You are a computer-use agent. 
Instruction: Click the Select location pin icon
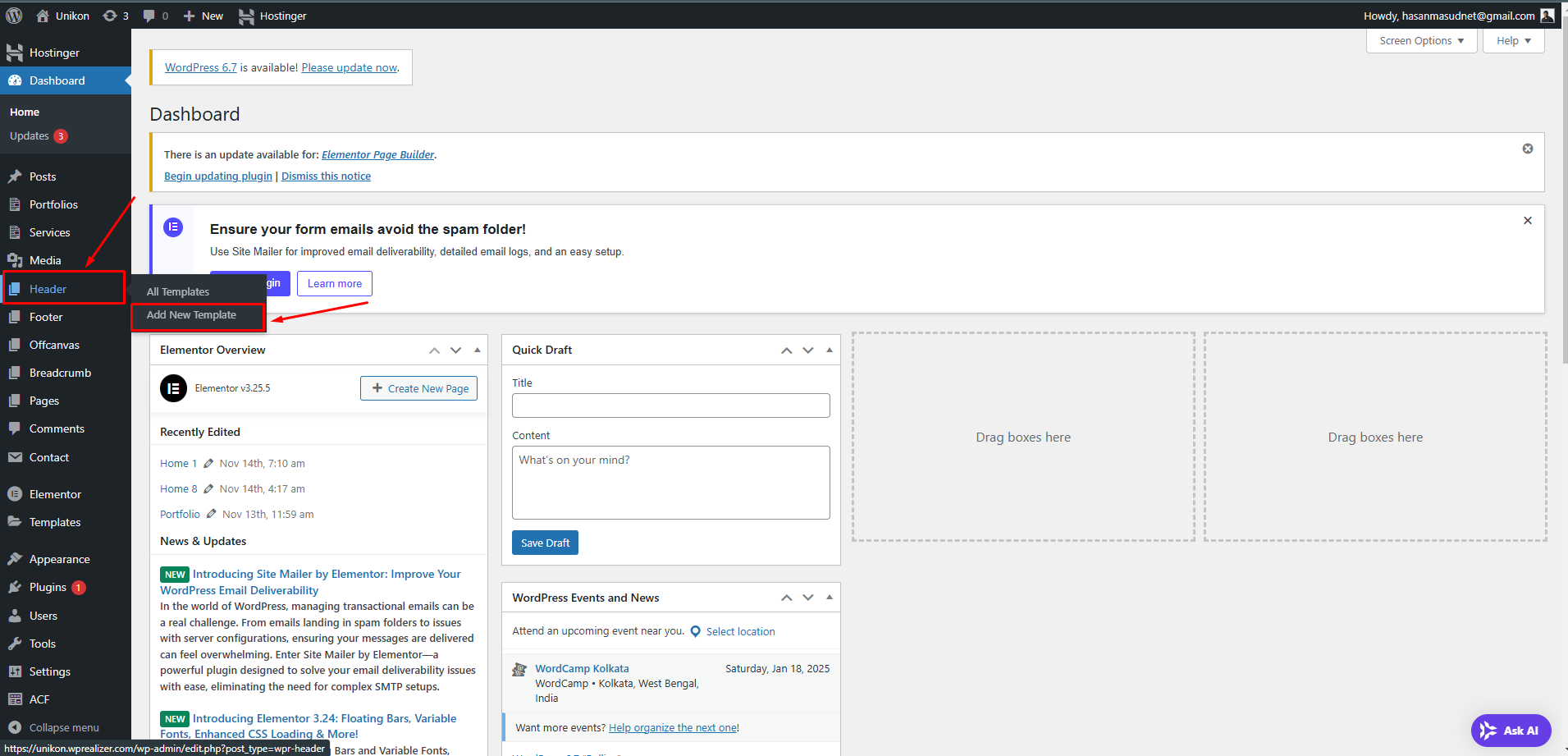[696, 631]
